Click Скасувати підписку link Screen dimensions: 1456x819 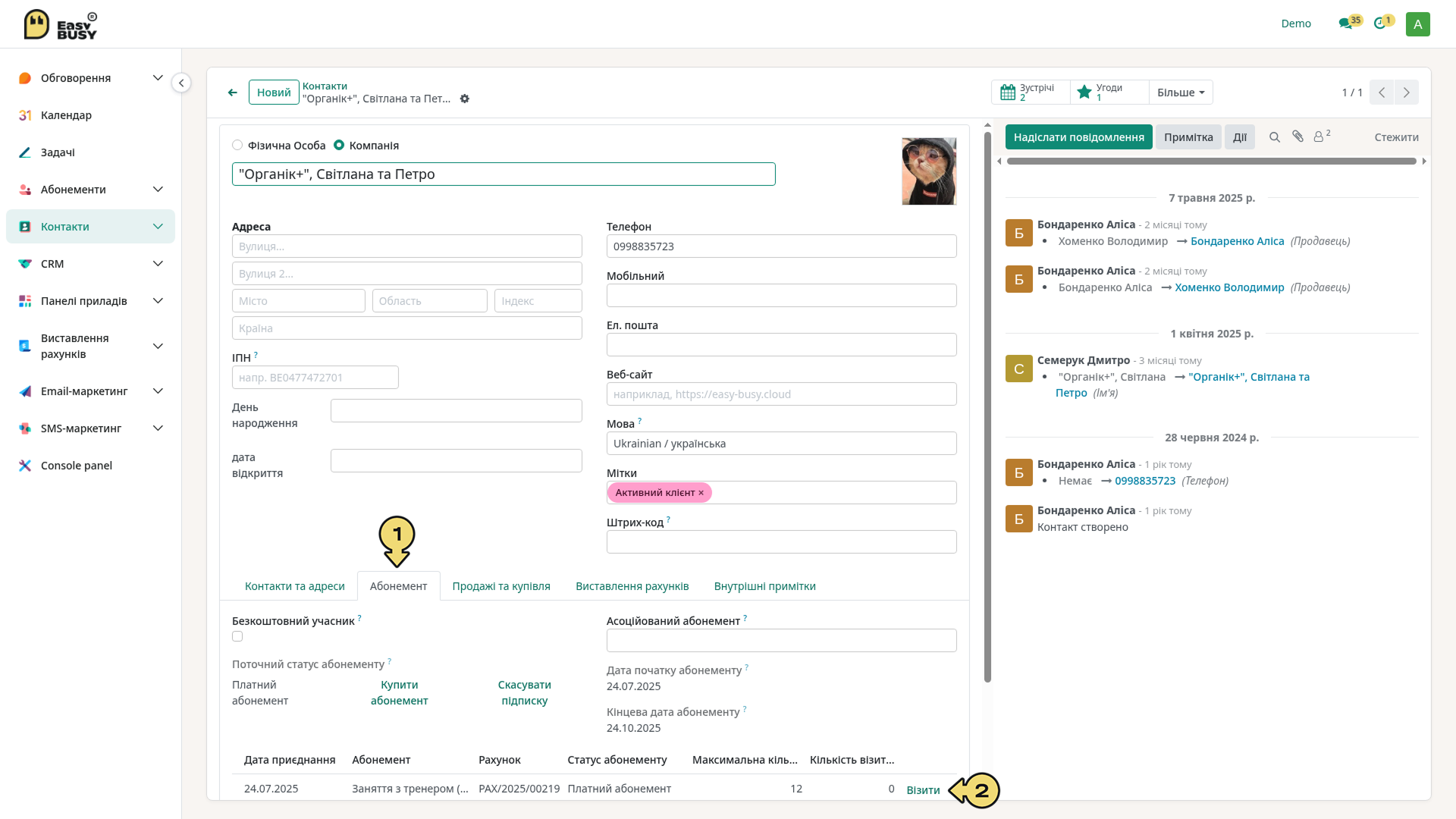click(x=524, y=692)
